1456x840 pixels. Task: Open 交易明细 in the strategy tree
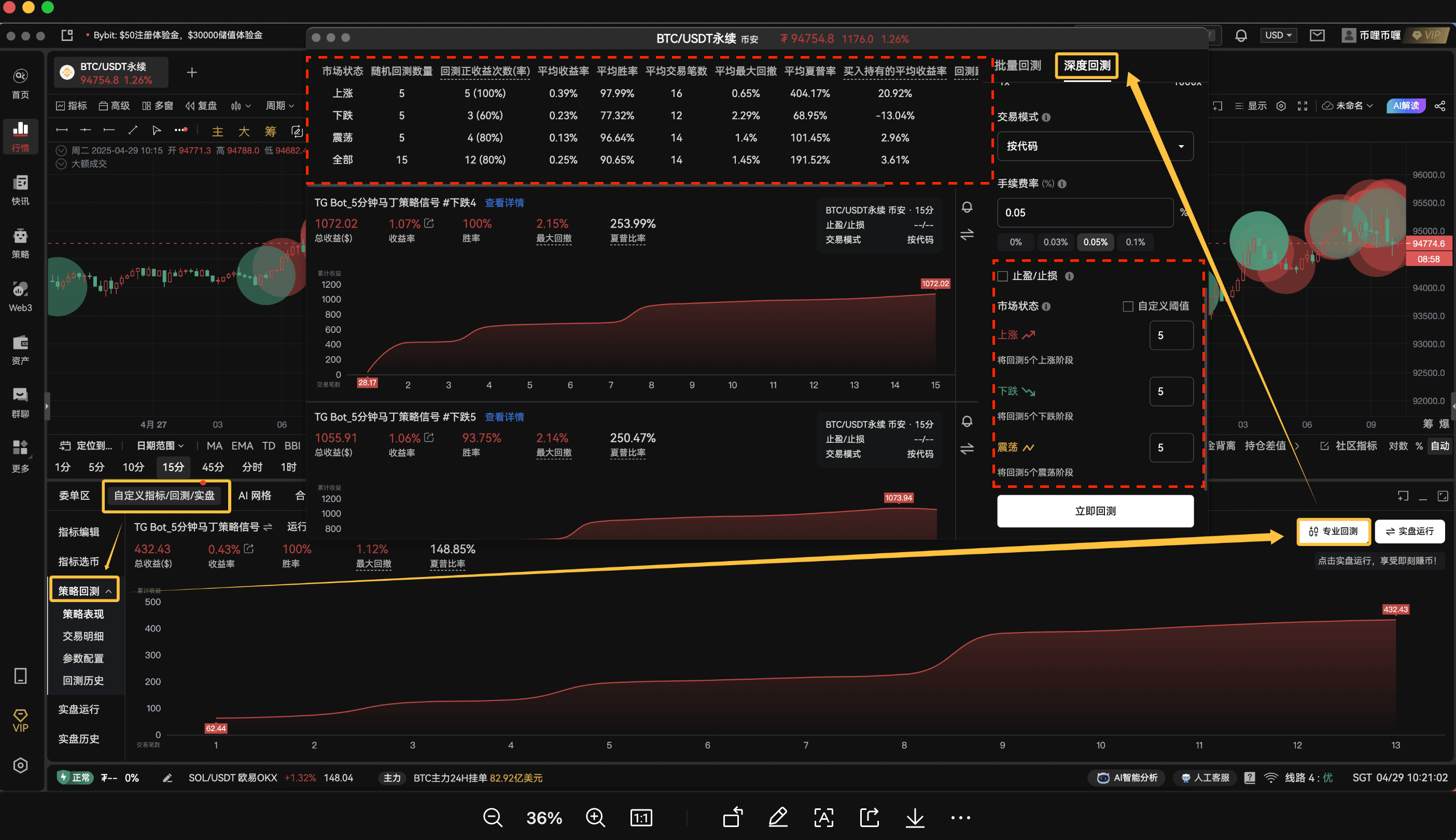click(x=83, y=636)
